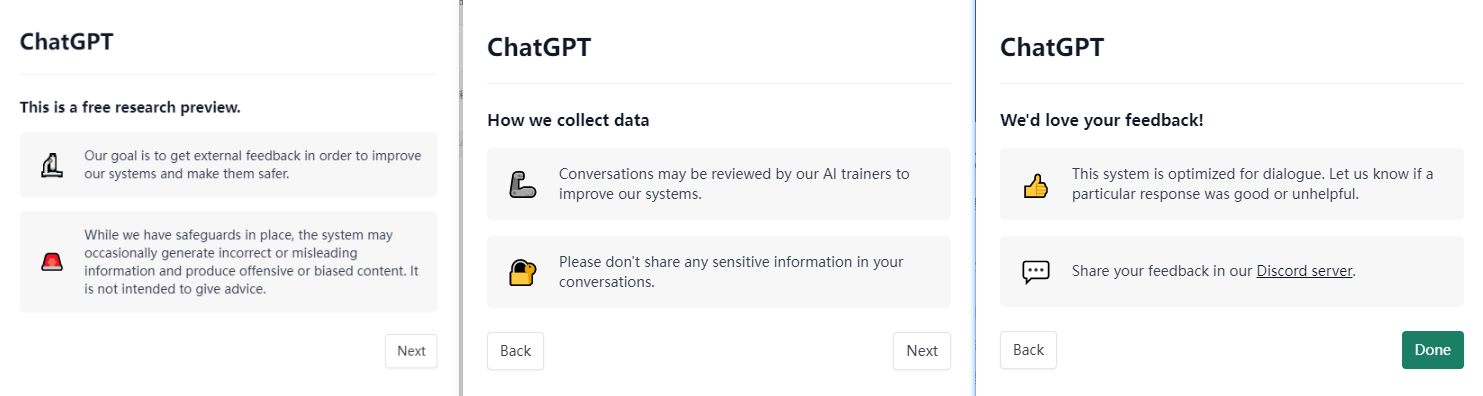Open the Discord server link
1483x396 pixels.
[1305, 271]
